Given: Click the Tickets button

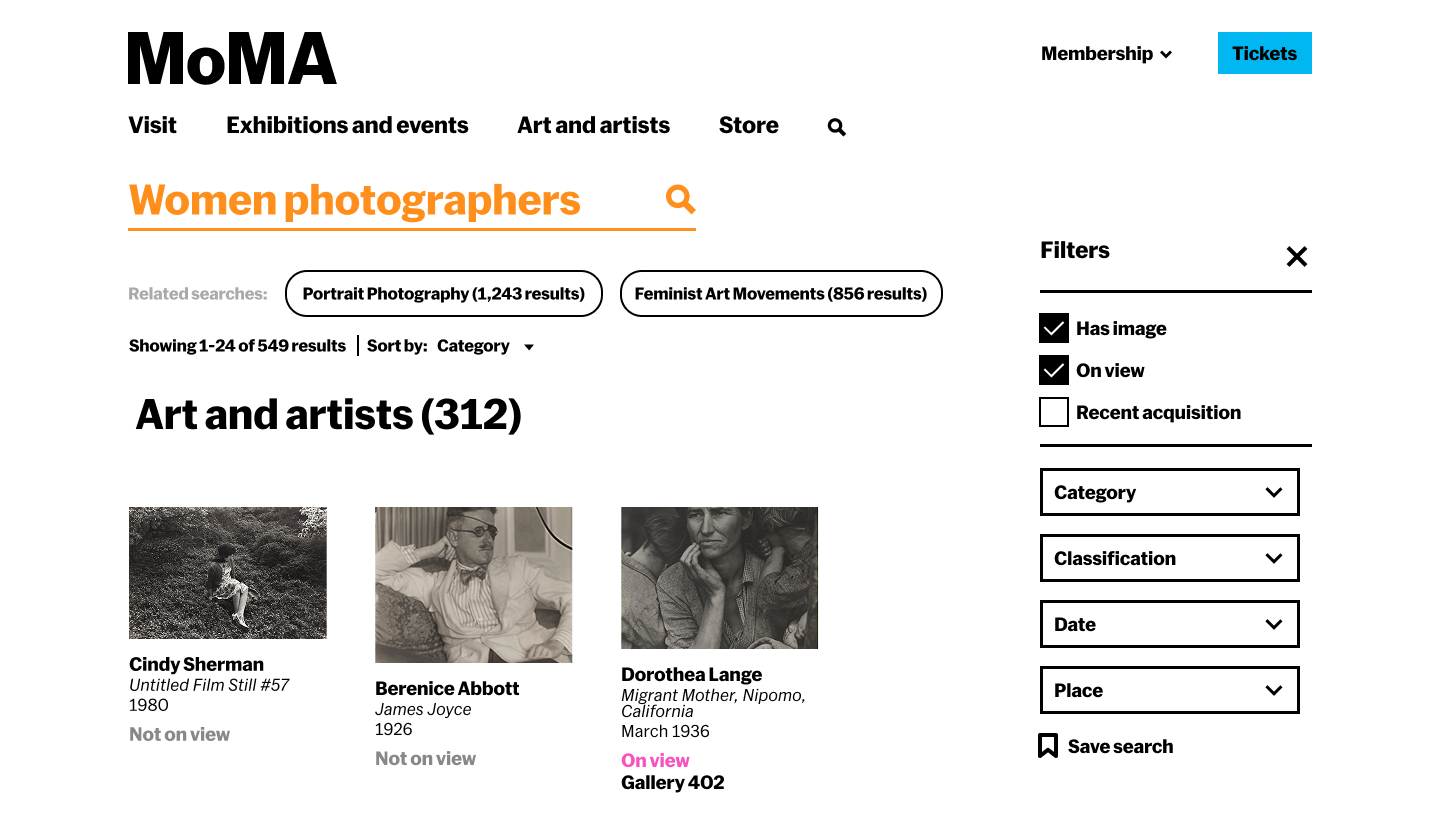Looking at the screenshot, I should [1264, 53].
